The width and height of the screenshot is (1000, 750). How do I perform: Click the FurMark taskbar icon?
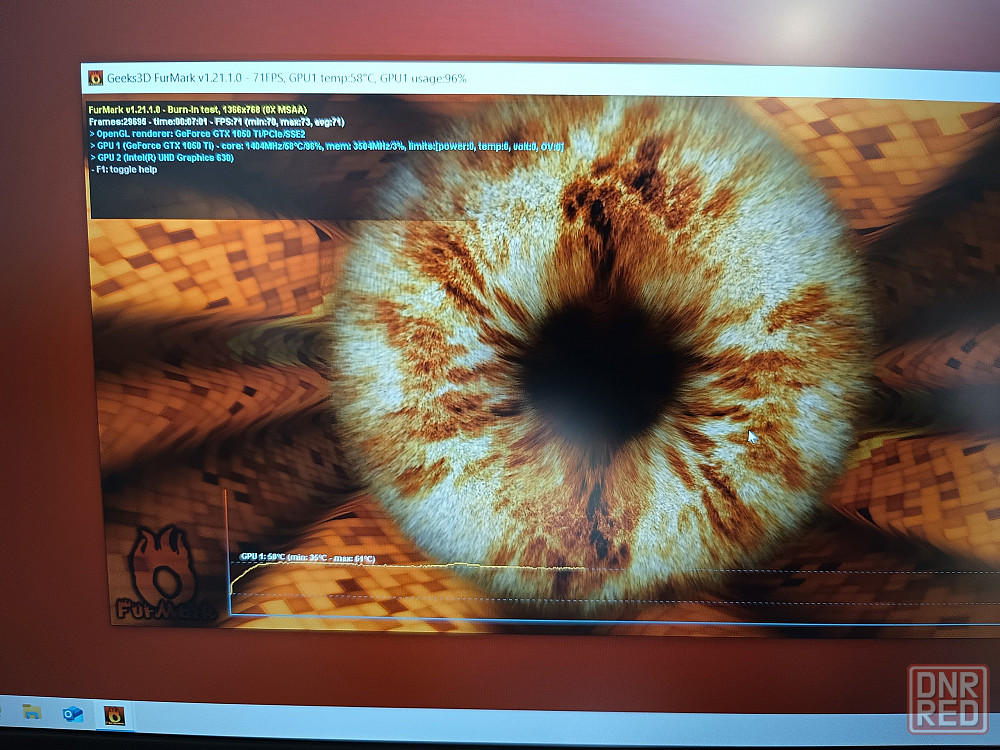(x=114, y=715)
